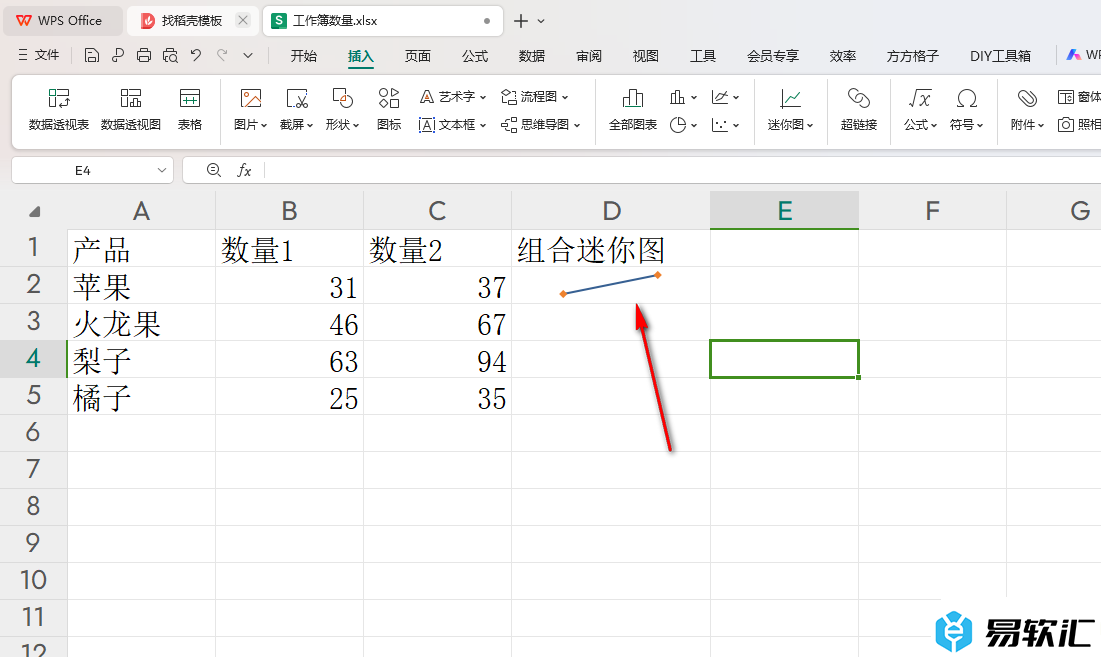Click into the formula bar input
This screenshot has height=657, width=1101.
coord(681,170)
